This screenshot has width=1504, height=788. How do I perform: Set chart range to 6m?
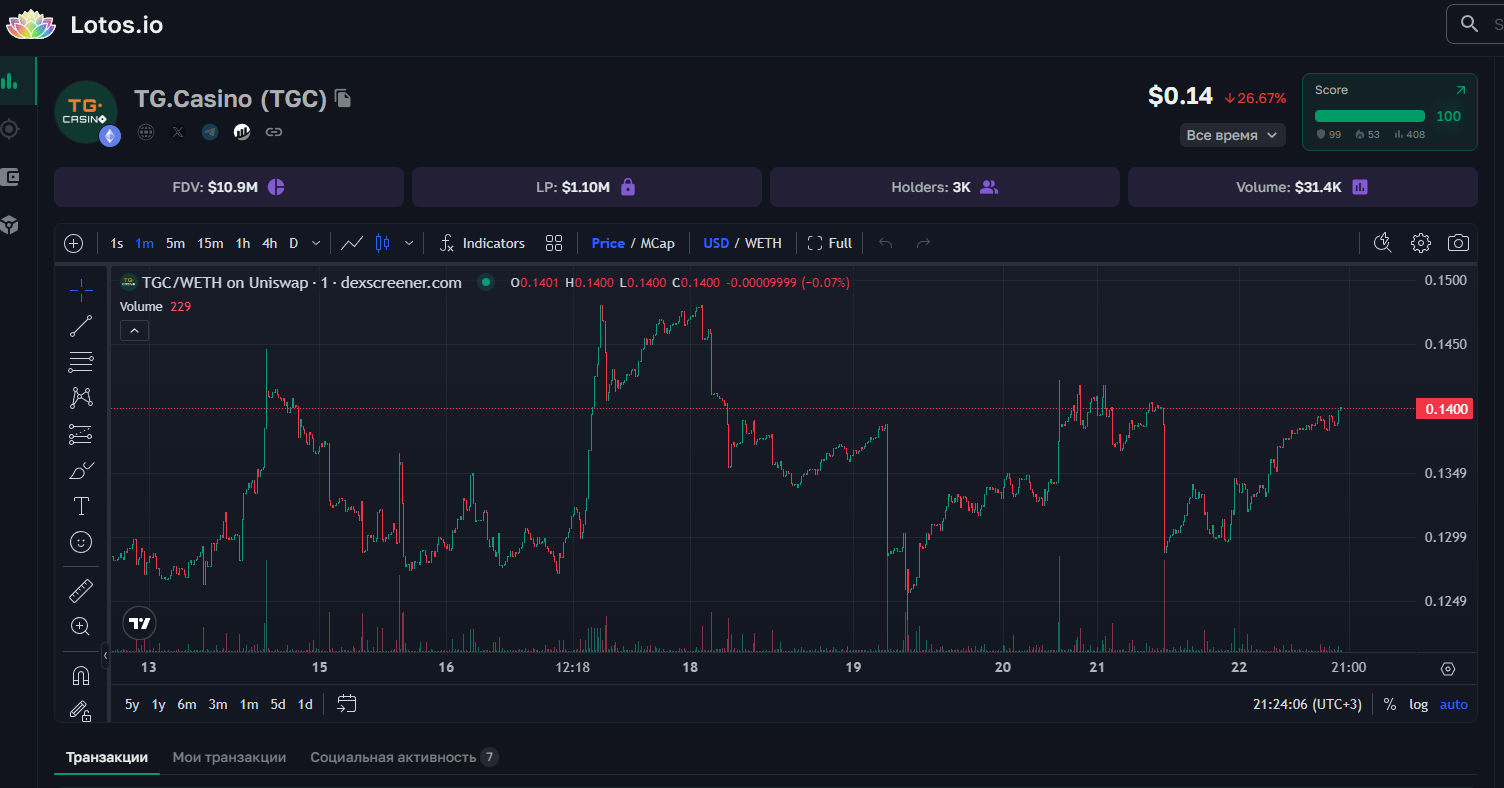pos(187,704)
